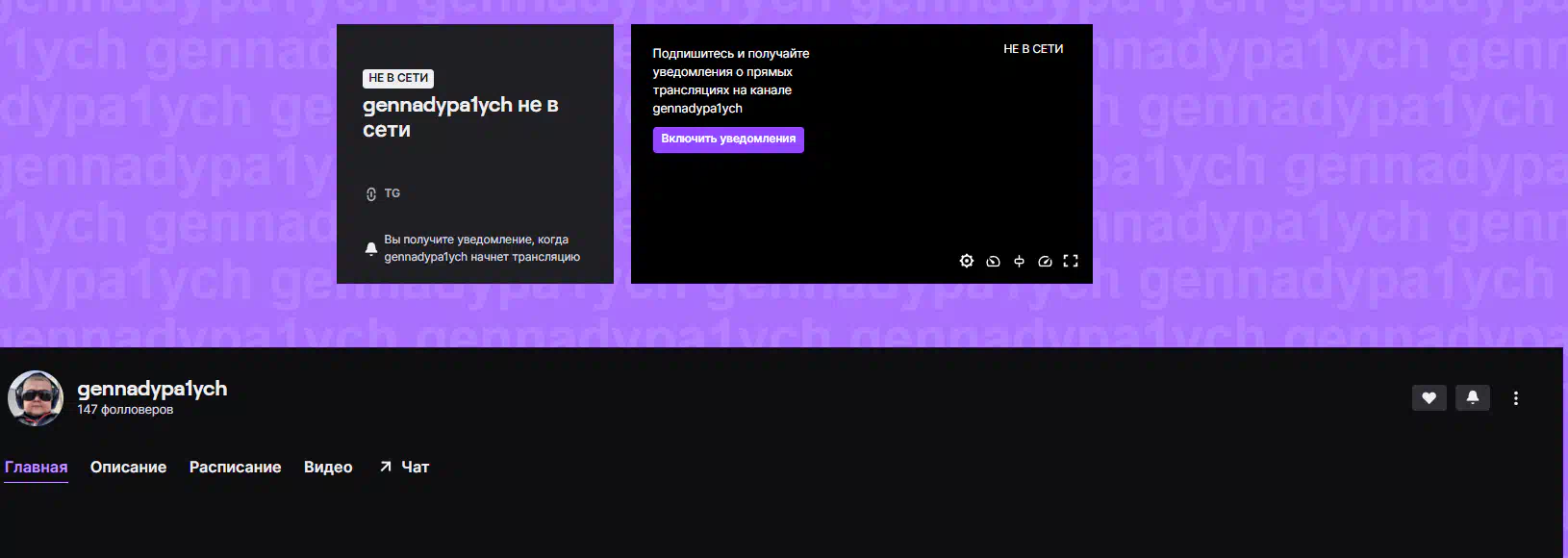1568x558 pixels.
Task: Click the bell icon in offline card
Action: pos(371,248)
